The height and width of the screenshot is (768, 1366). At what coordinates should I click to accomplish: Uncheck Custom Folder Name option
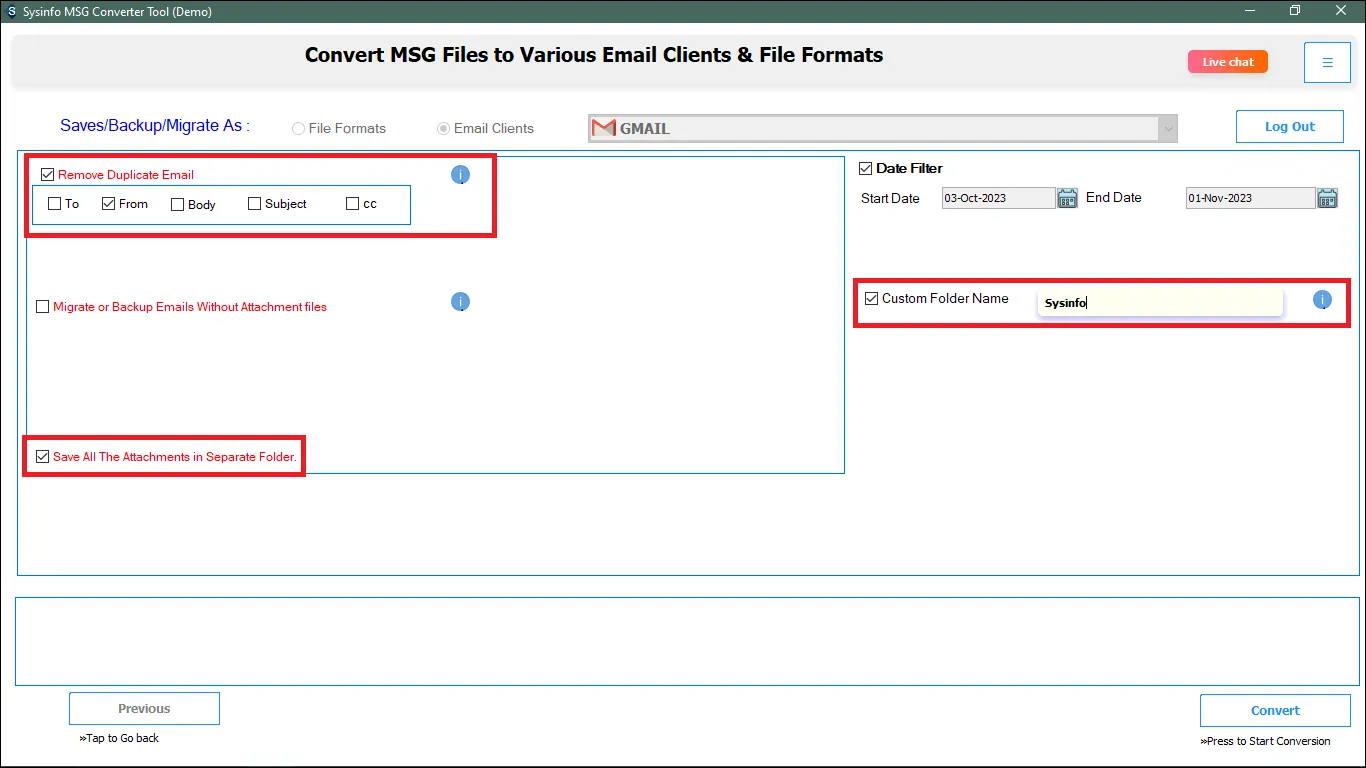(x=872, y=299)
